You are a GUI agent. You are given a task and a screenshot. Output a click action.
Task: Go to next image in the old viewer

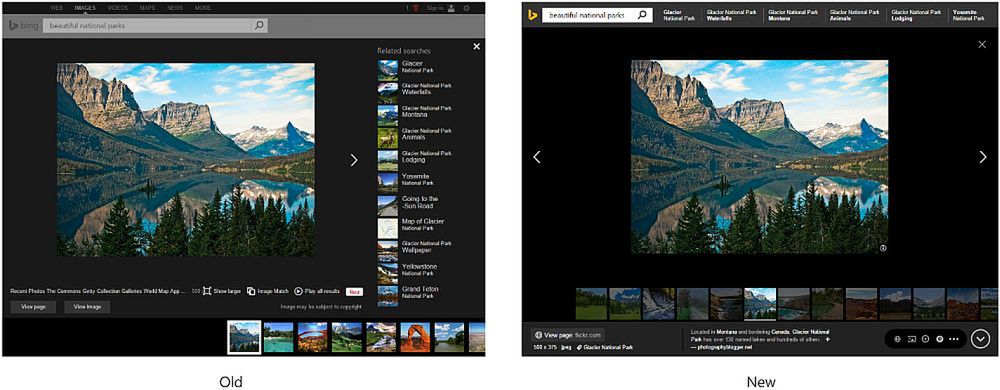click(354, 161)
